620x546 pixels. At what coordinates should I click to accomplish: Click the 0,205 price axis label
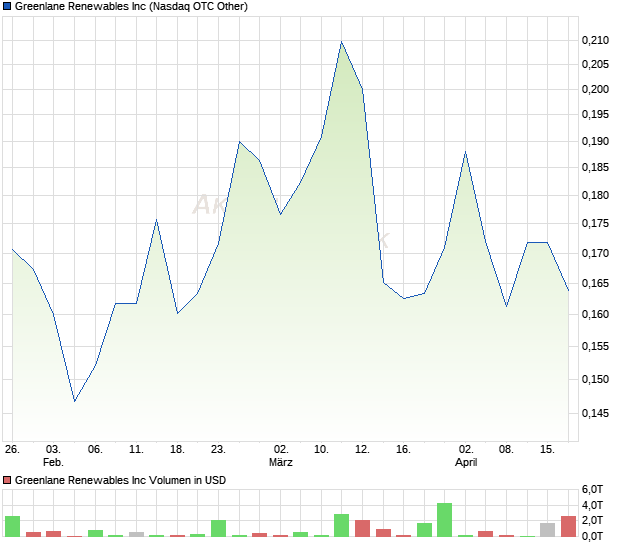595,64
